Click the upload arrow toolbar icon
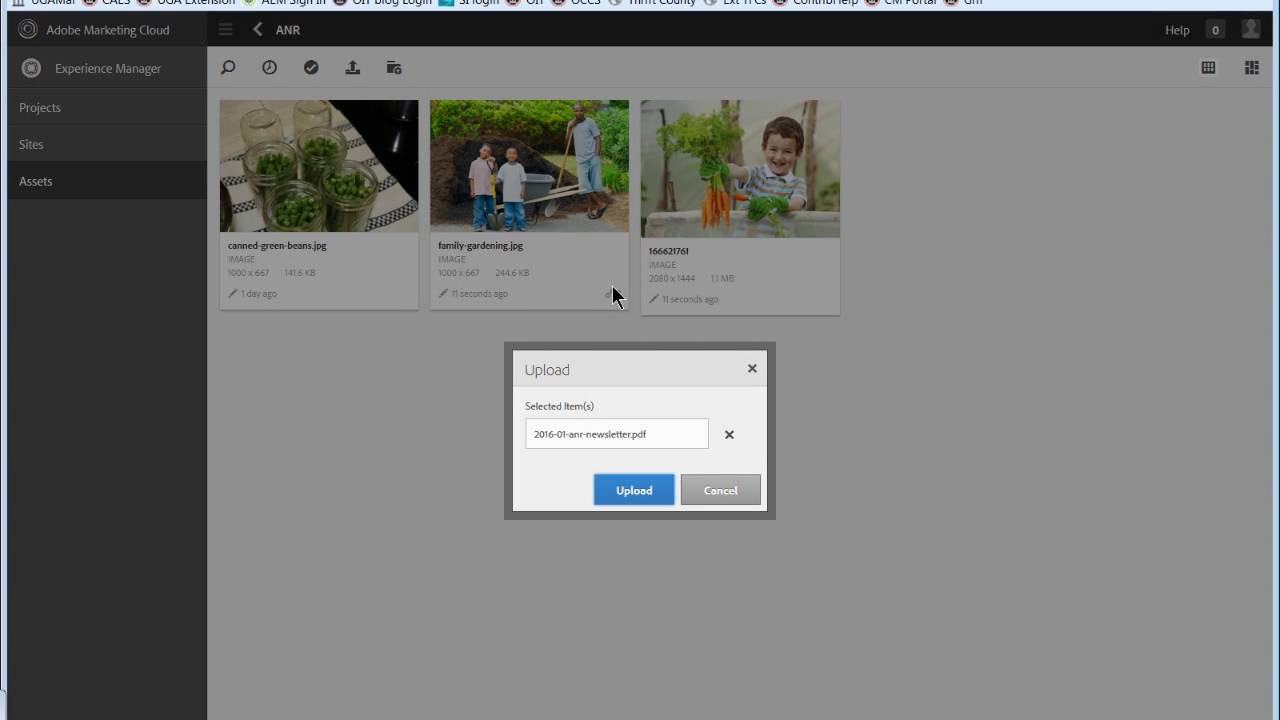 point(353,68)
